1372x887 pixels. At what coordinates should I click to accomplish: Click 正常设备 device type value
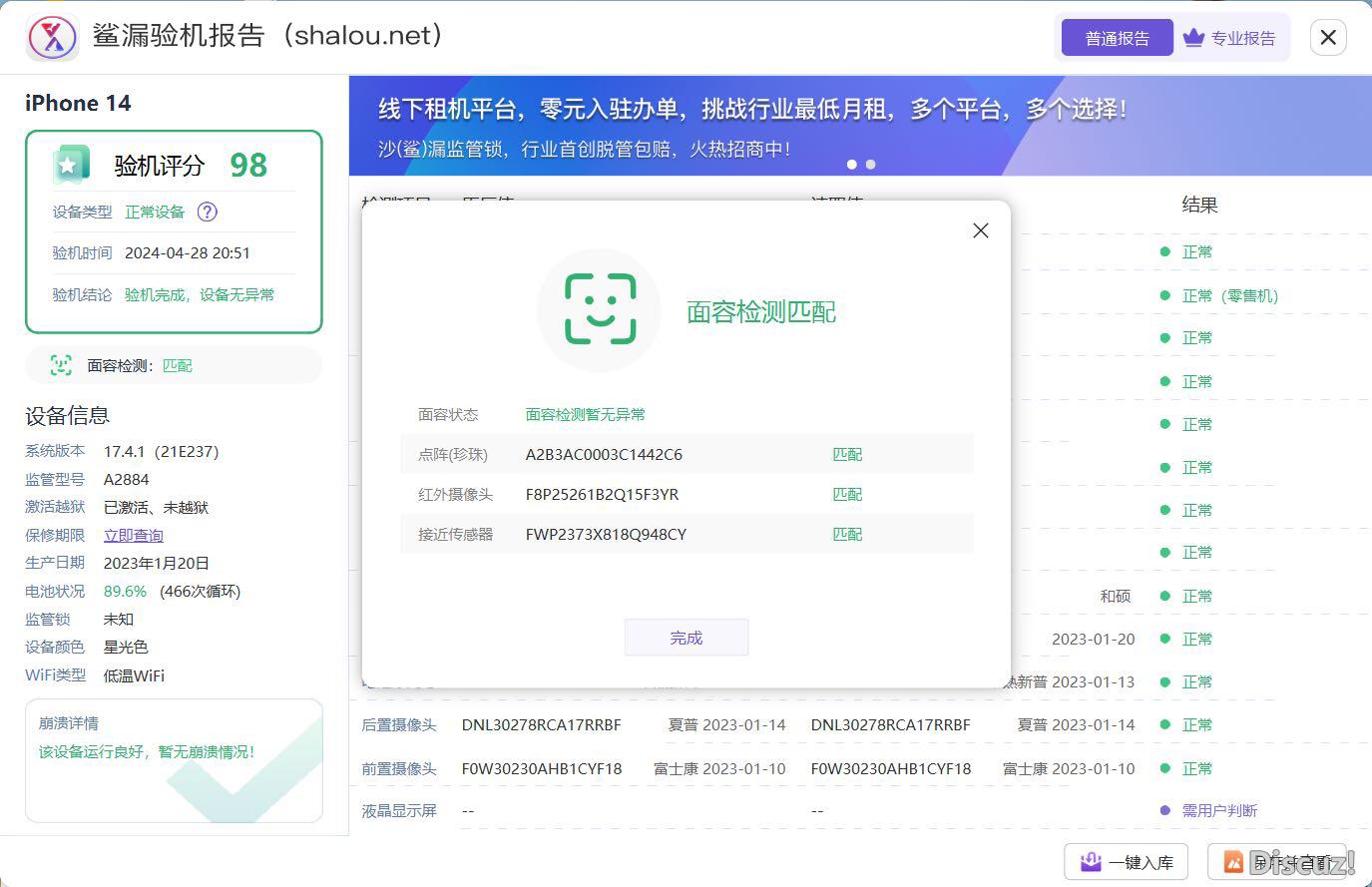click(155, 212)
